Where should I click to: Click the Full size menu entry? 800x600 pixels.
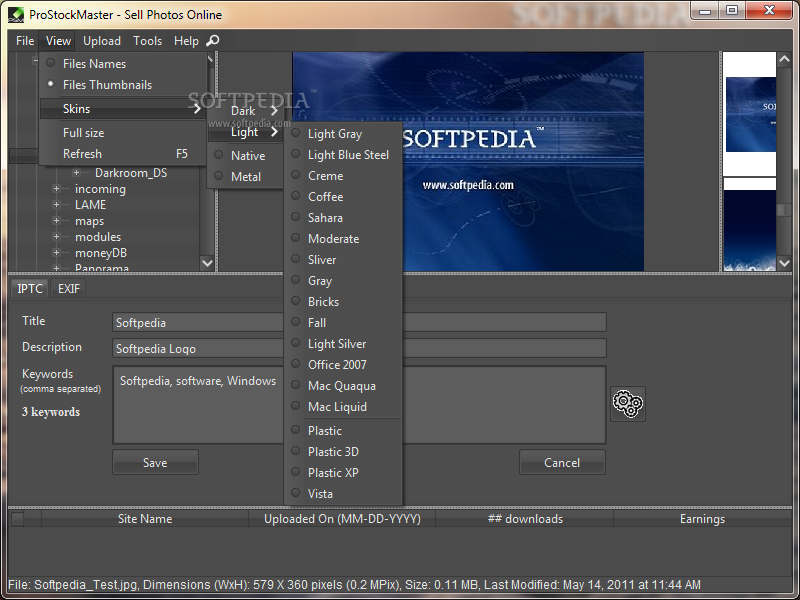point(122,133)
